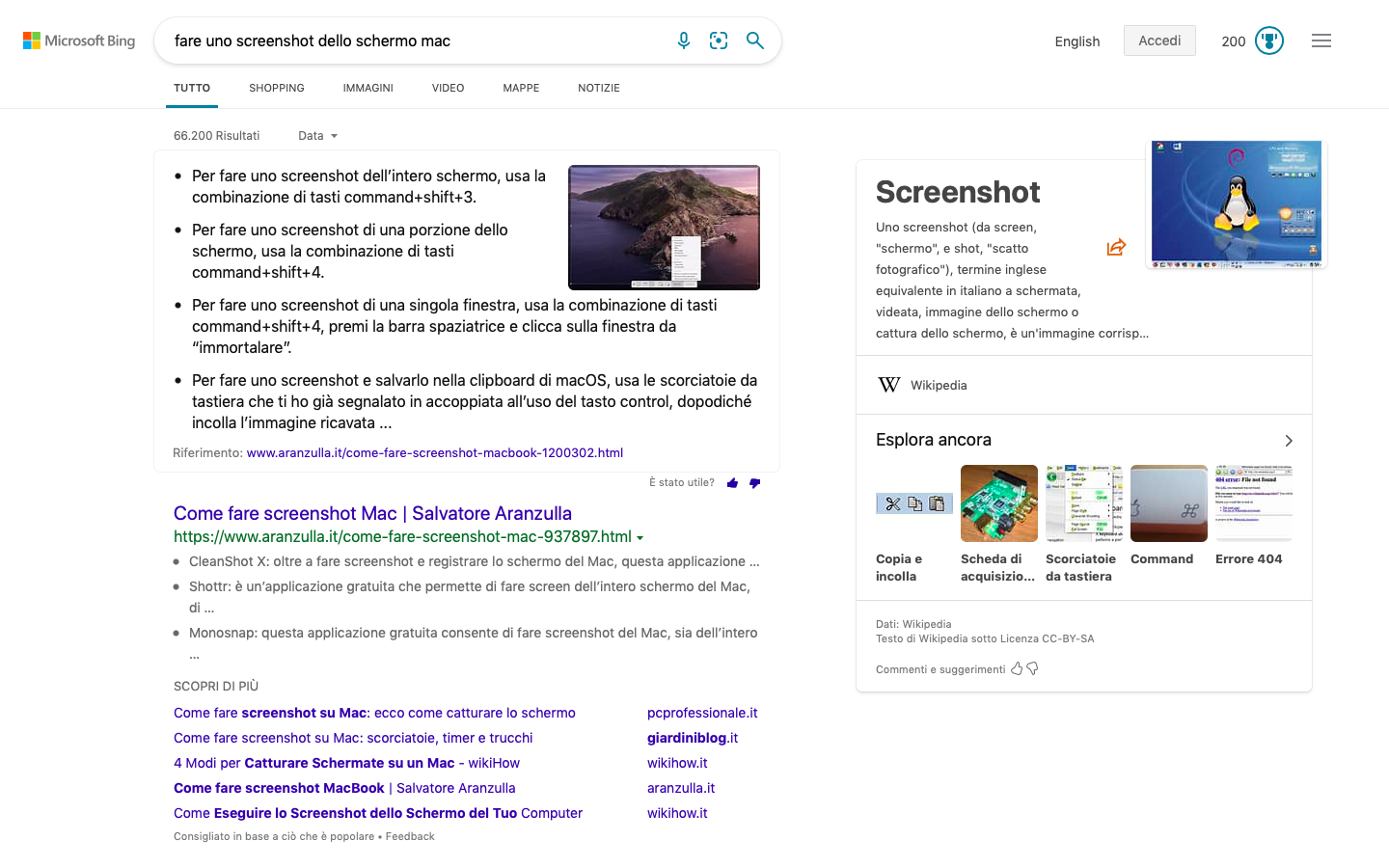Click the share icon in Screenshot panel
The height and width of the screenshot is (868, 1389).
pyautogui.click(x=1116, y=248)
